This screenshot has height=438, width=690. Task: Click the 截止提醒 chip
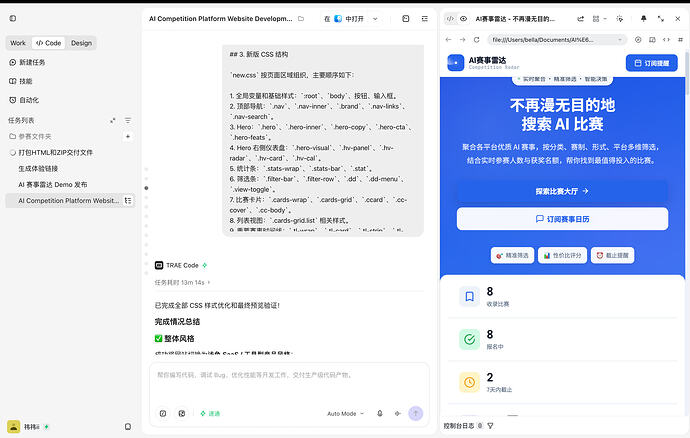(612, 255)
